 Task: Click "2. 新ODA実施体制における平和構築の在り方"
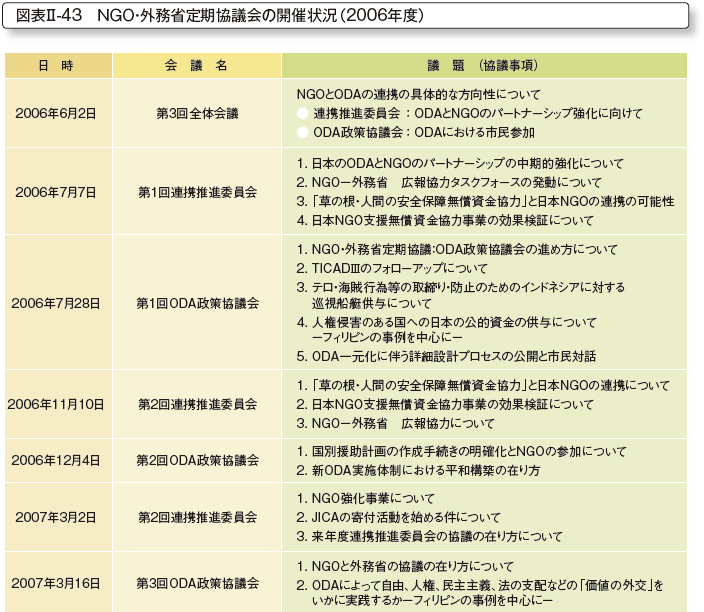click(x=418, y=471)
